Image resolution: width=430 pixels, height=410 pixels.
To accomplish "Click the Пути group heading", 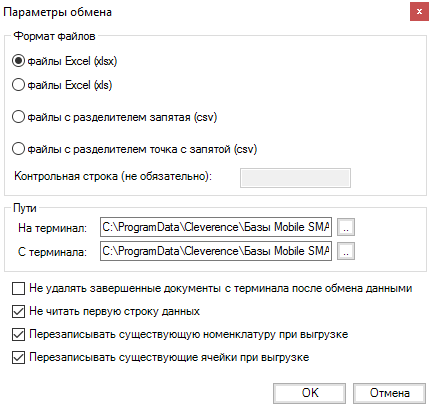I will tap(25, 208).
